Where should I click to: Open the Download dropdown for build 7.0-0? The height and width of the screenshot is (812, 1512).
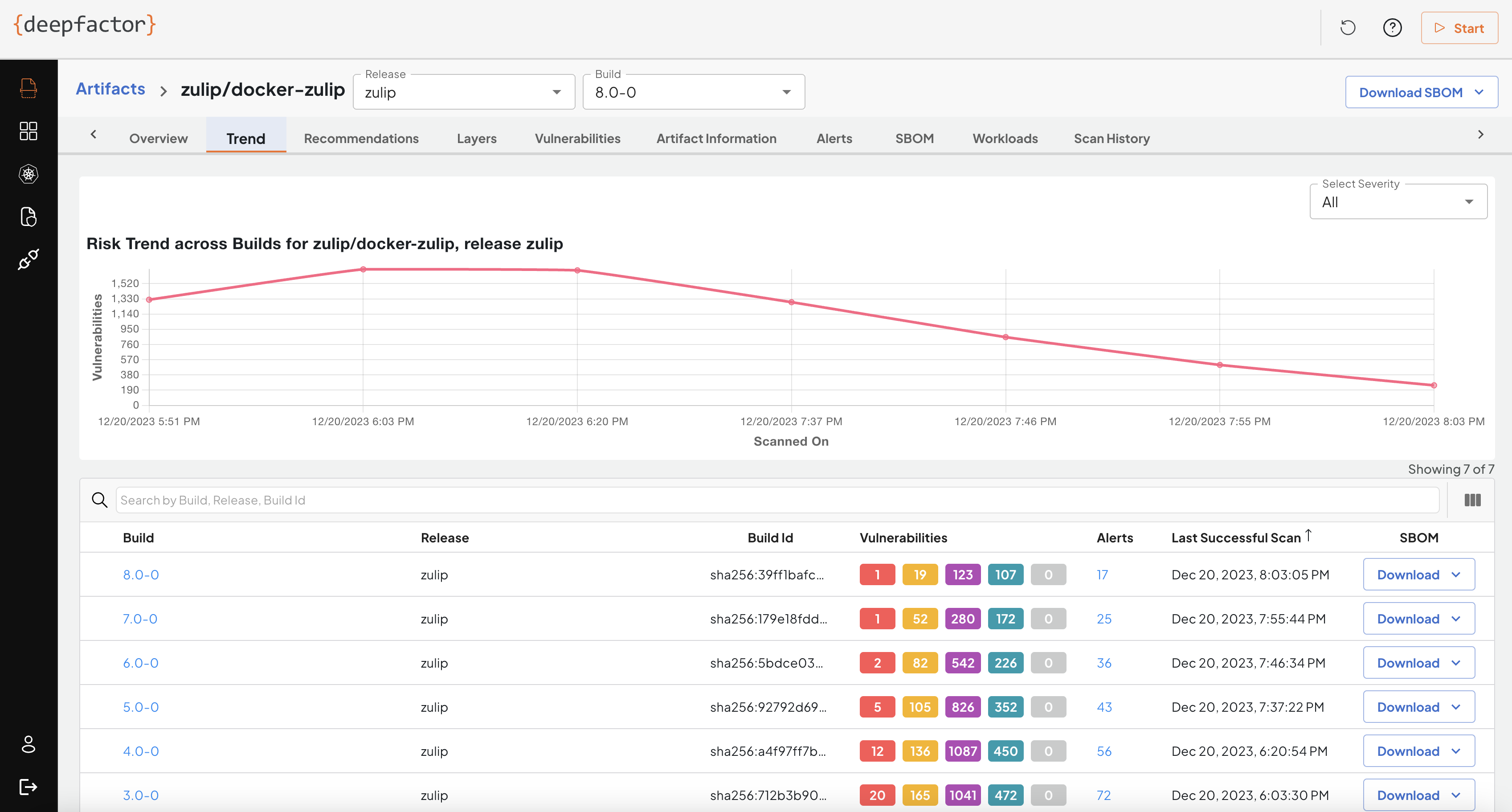click(x=1419, y=619)
